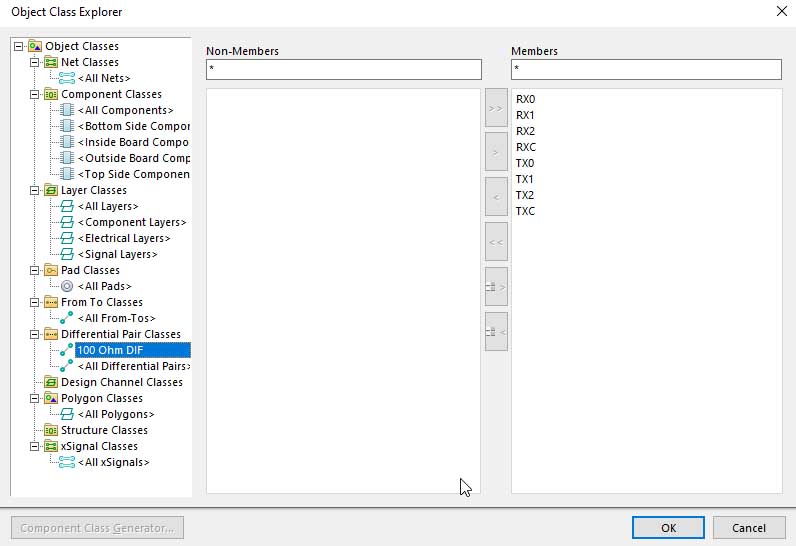This screenshot has height=546, width=796.
Task: Select TXC in the Members list
Action: pos(526,211)
